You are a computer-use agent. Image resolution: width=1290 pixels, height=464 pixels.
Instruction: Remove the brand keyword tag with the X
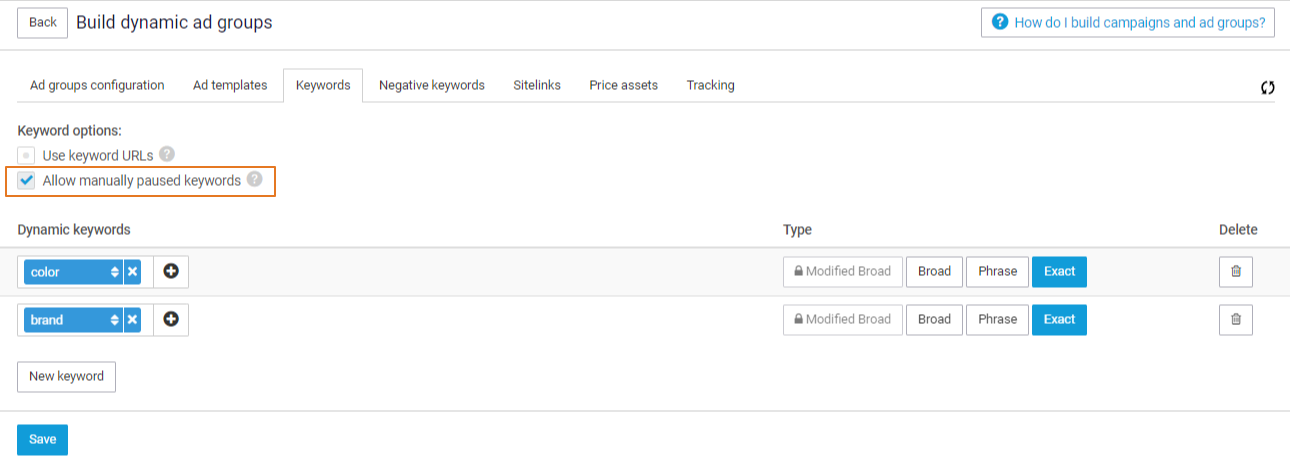[132, 320]
